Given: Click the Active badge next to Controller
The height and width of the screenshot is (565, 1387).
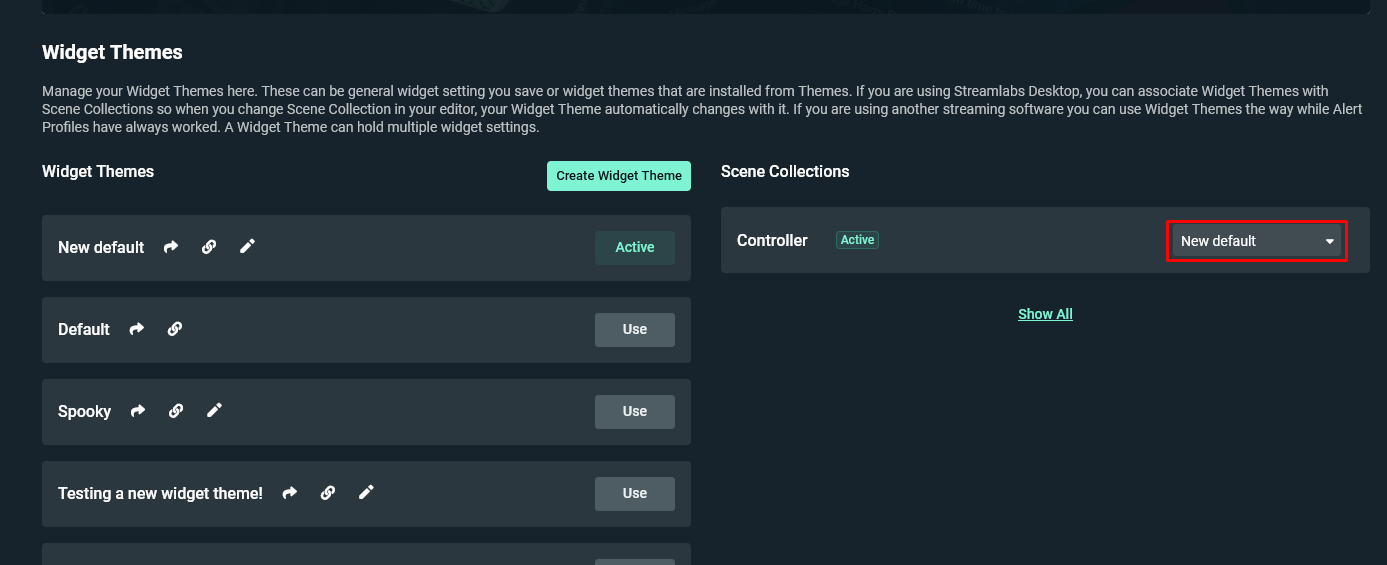Looking at the screenshot, I should tap(857, 240).
